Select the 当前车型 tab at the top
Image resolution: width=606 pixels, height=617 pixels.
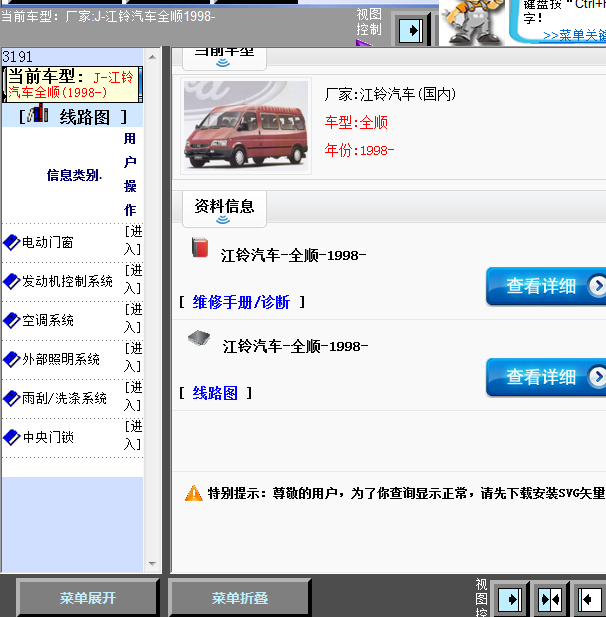[224, 58]
